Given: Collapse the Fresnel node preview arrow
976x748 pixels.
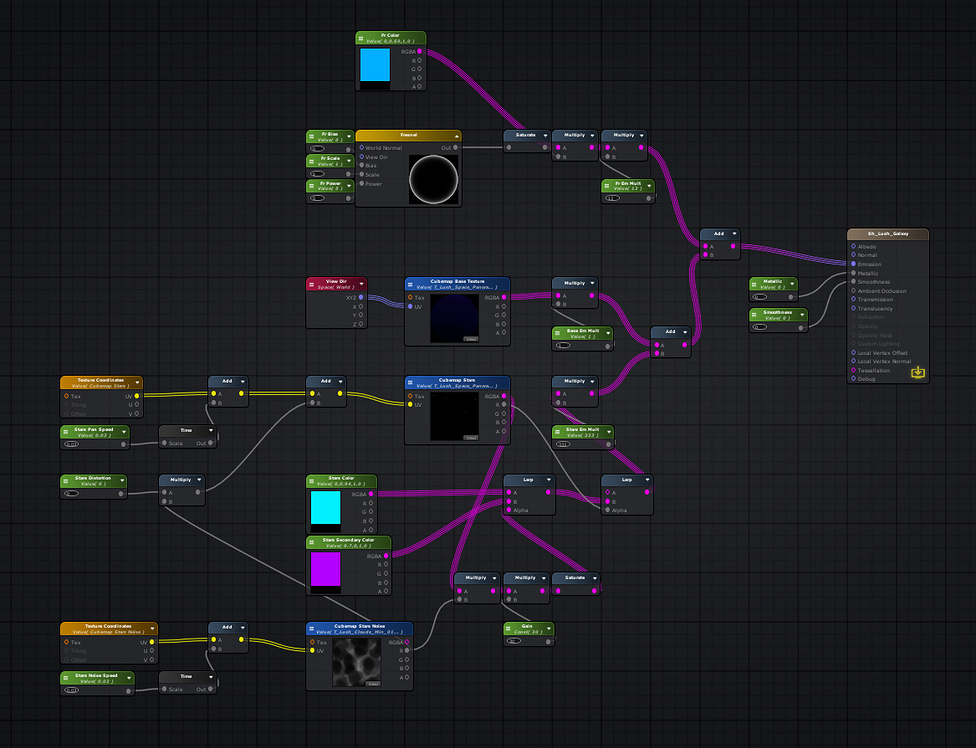Looking at the screenshot, I should (x=455, y=135).
